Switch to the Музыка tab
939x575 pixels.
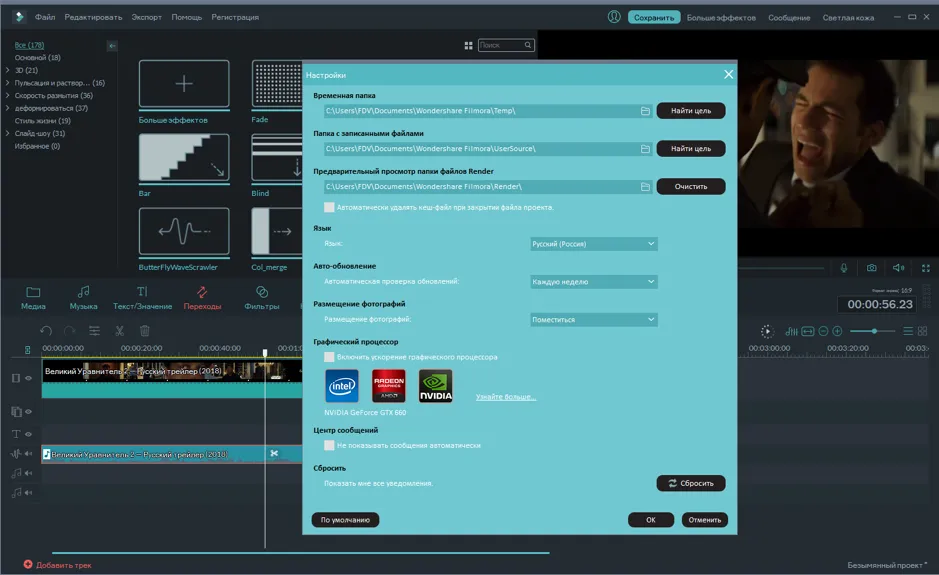point(83,298)
